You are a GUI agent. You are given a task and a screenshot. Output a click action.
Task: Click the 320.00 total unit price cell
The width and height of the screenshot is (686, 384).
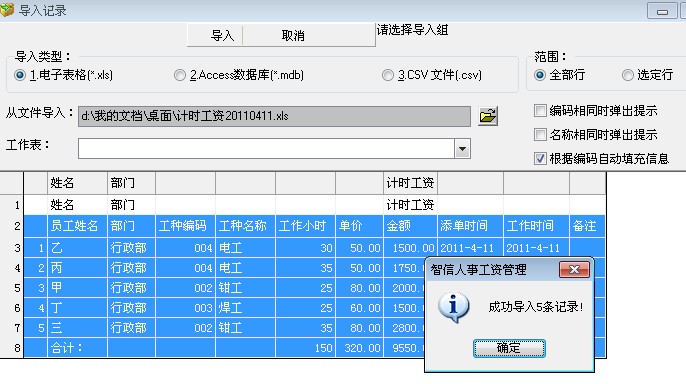360,348
